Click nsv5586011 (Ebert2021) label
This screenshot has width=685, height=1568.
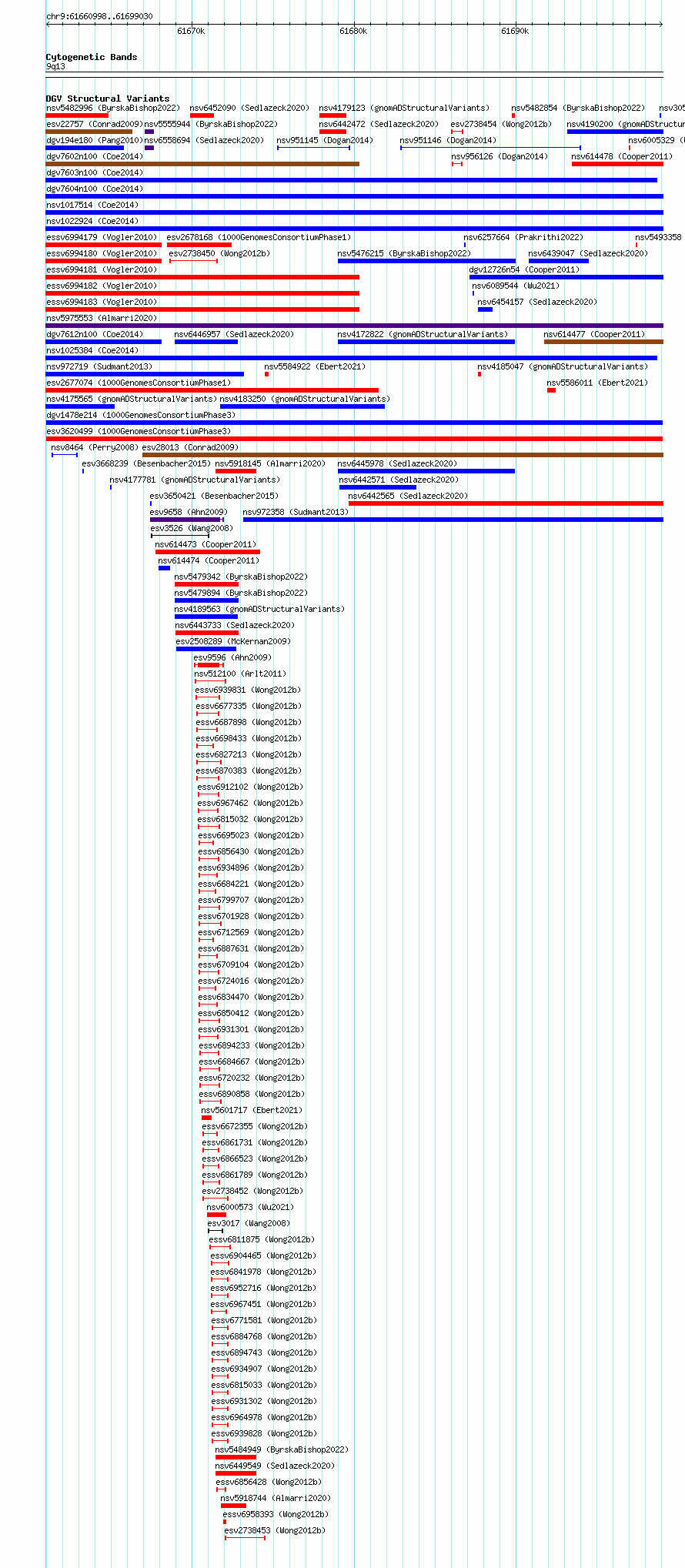(x=597, y=383)
